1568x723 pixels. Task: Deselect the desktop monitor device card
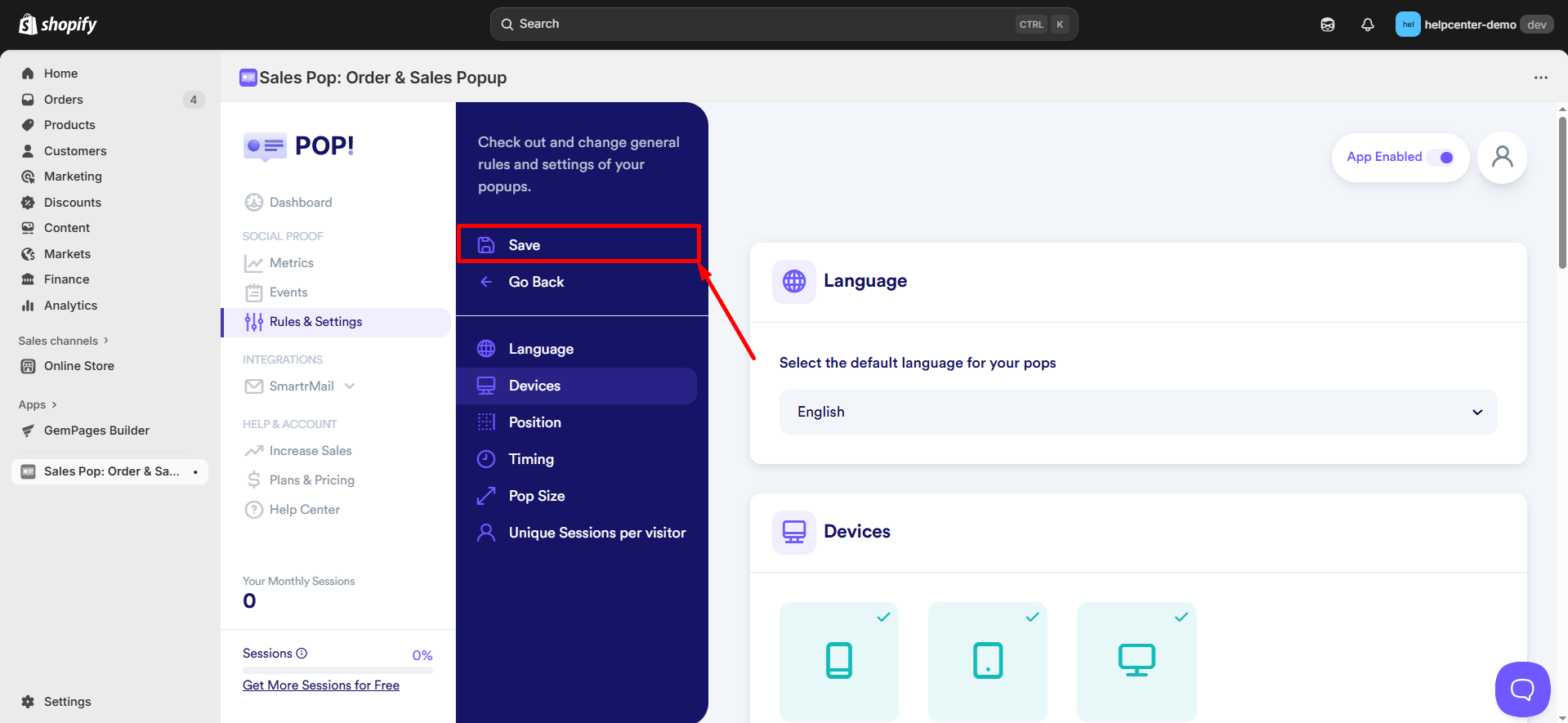point(1136,661)
